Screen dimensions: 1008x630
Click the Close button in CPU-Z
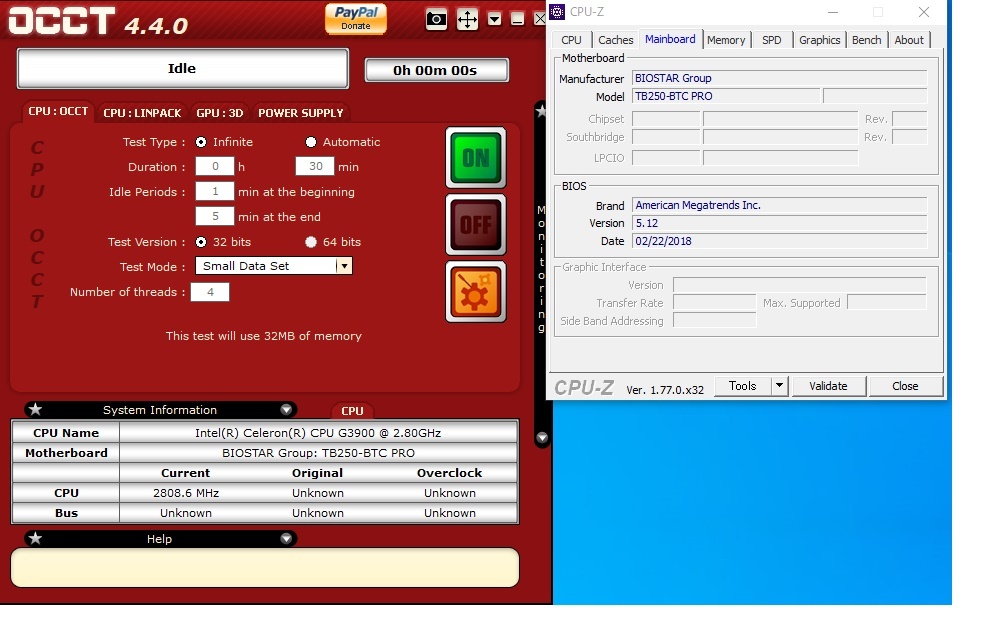(905, 386)
